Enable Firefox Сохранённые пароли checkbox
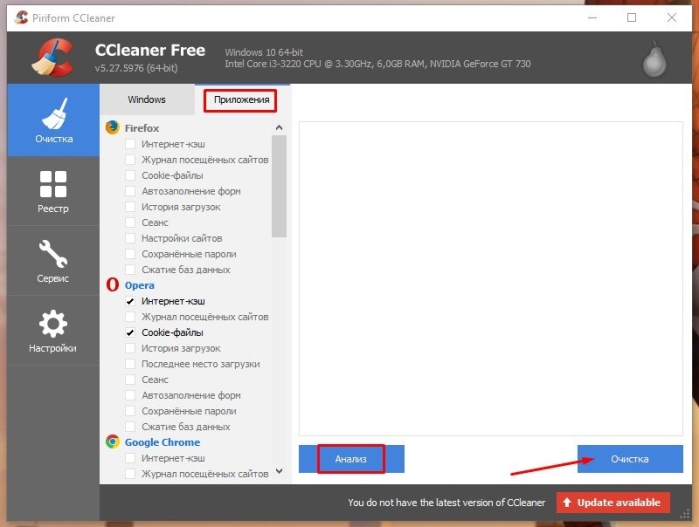Image resolution: width=699 pixels, height=527 pixels. (x=130, y=254)
